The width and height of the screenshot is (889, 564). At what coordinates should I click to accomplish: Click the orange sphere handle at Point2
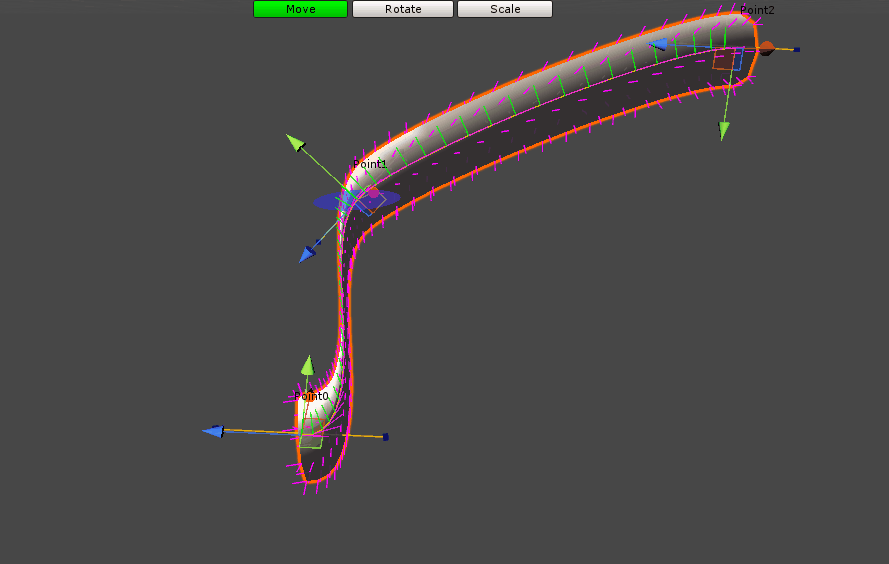pos(767,48)
